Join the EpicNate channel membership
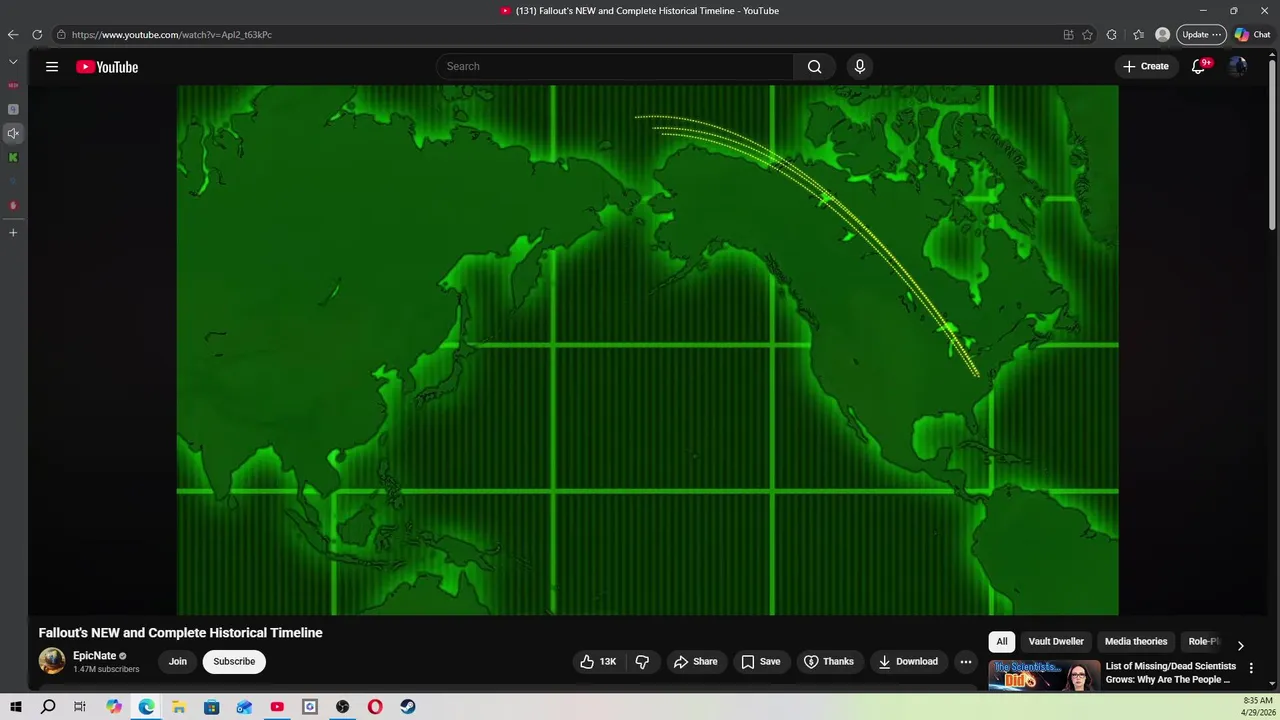The height and width of the screenshot is (720, 1280). pos(178,662)
